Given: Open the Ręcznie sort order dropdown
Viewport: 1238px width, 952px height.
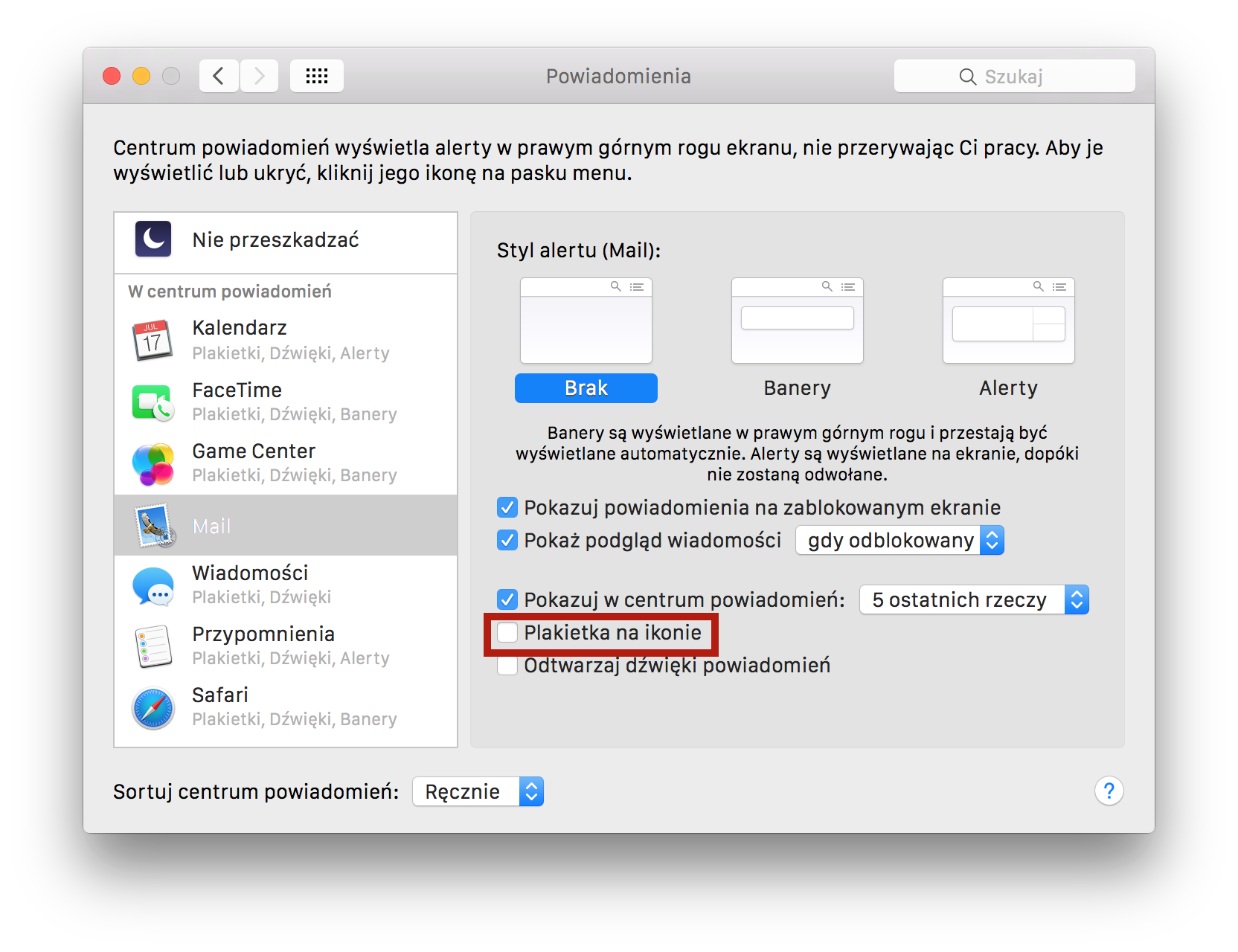Looking at the screenshot, I should (x=478, y=792).
